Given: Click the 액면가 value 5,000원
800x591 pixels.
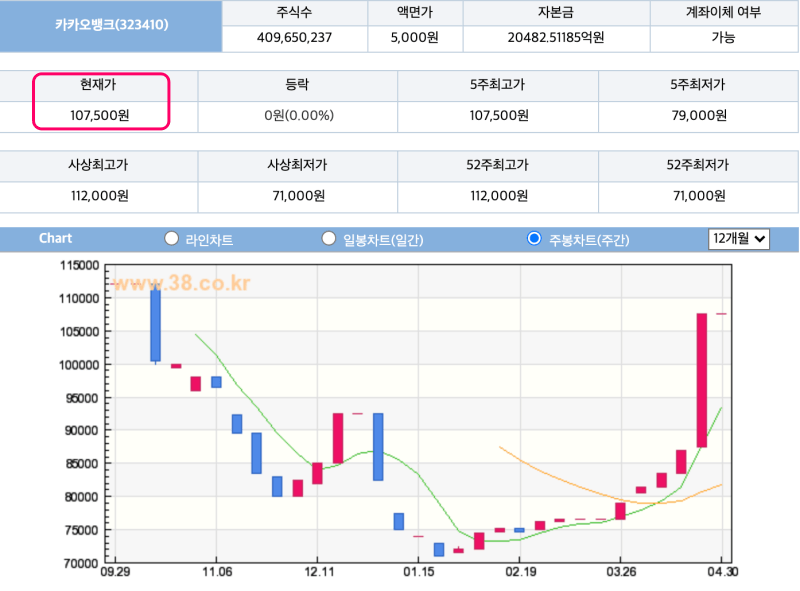Looking at the screenshot, I should pos(414,38).
